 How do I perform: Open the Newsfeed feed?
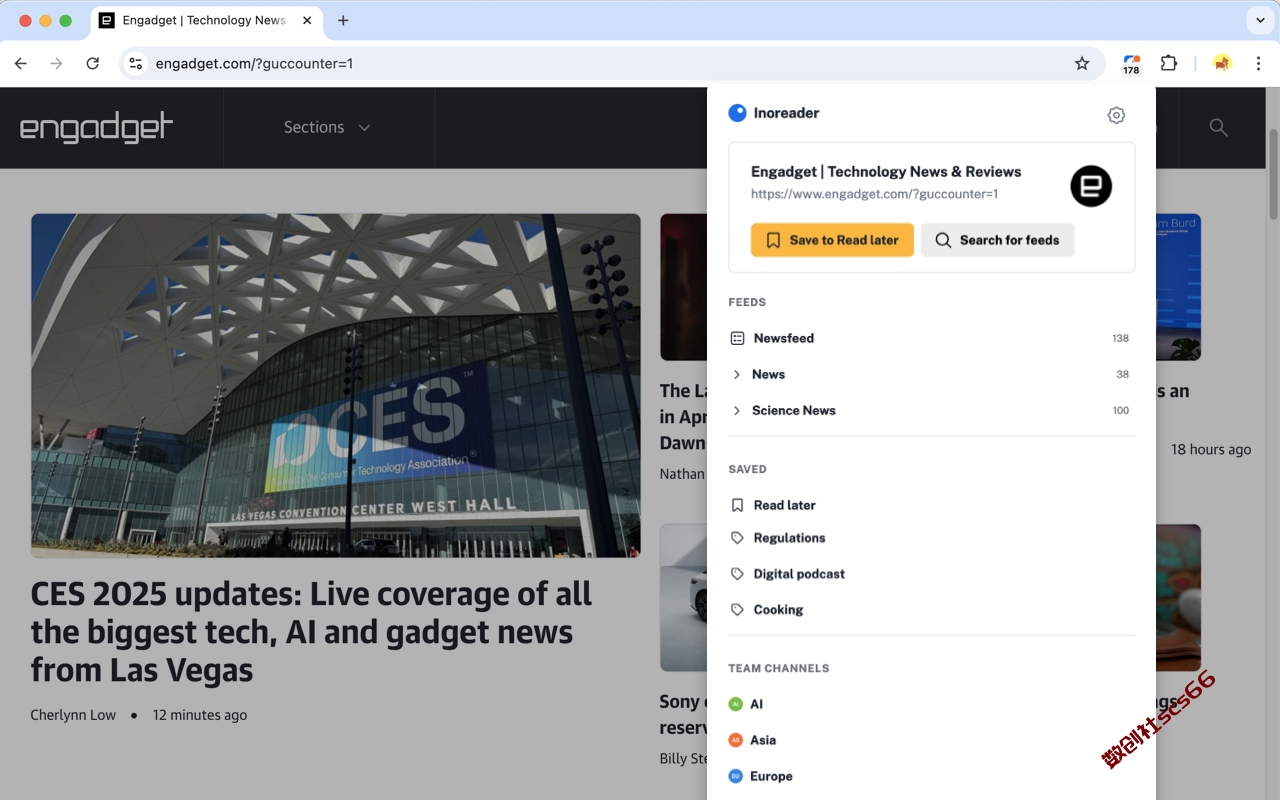[x=784, y=338]
